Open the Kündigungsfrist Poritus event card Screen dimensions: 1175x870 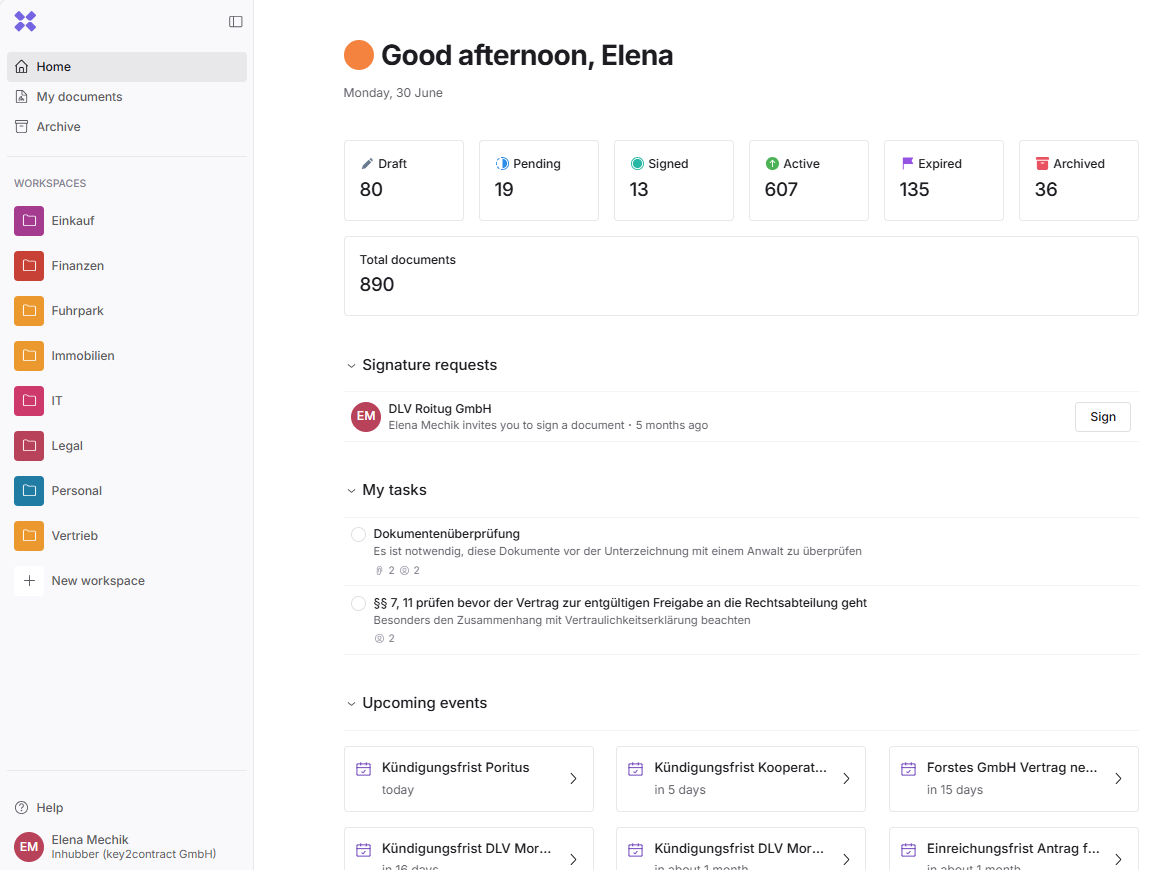[x=468, y=778]
